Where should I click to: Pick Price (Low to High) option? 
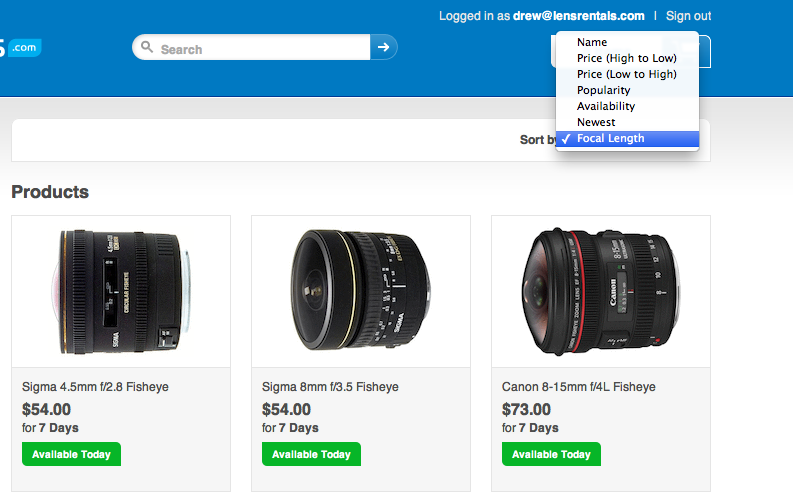coord(627,74)
